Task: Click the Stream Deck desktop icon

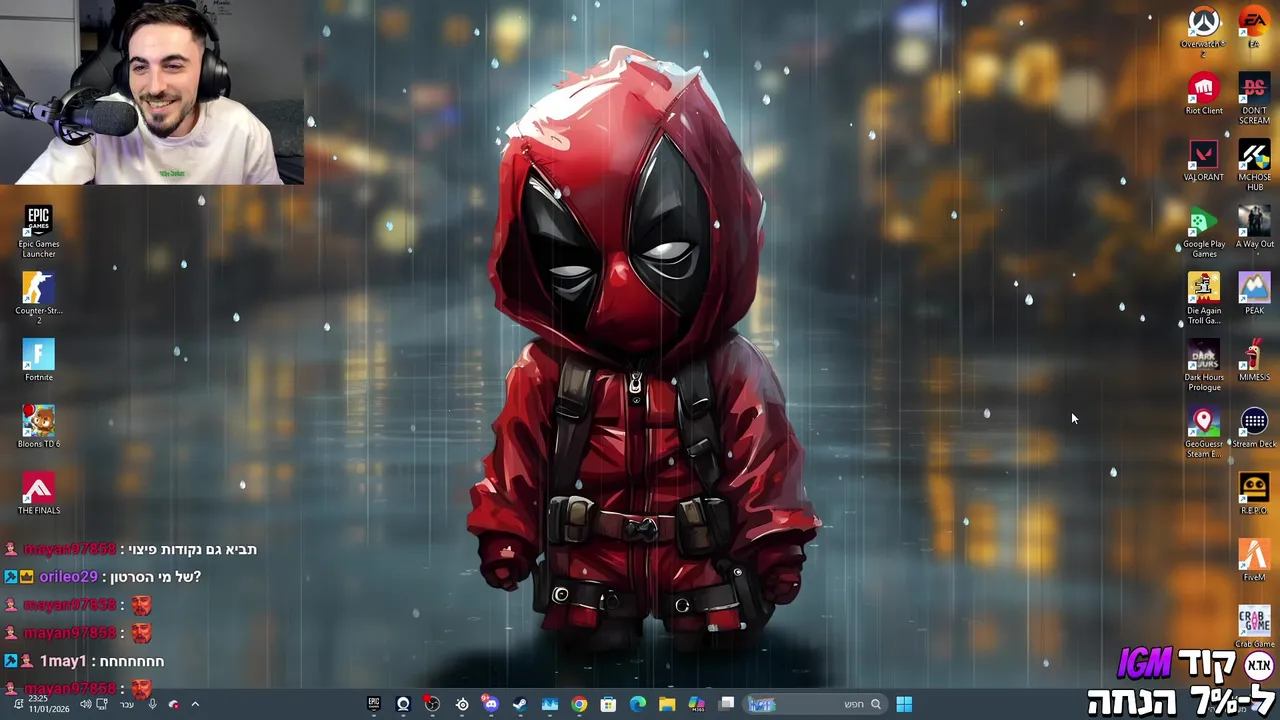Action: tap(1254, 427)
